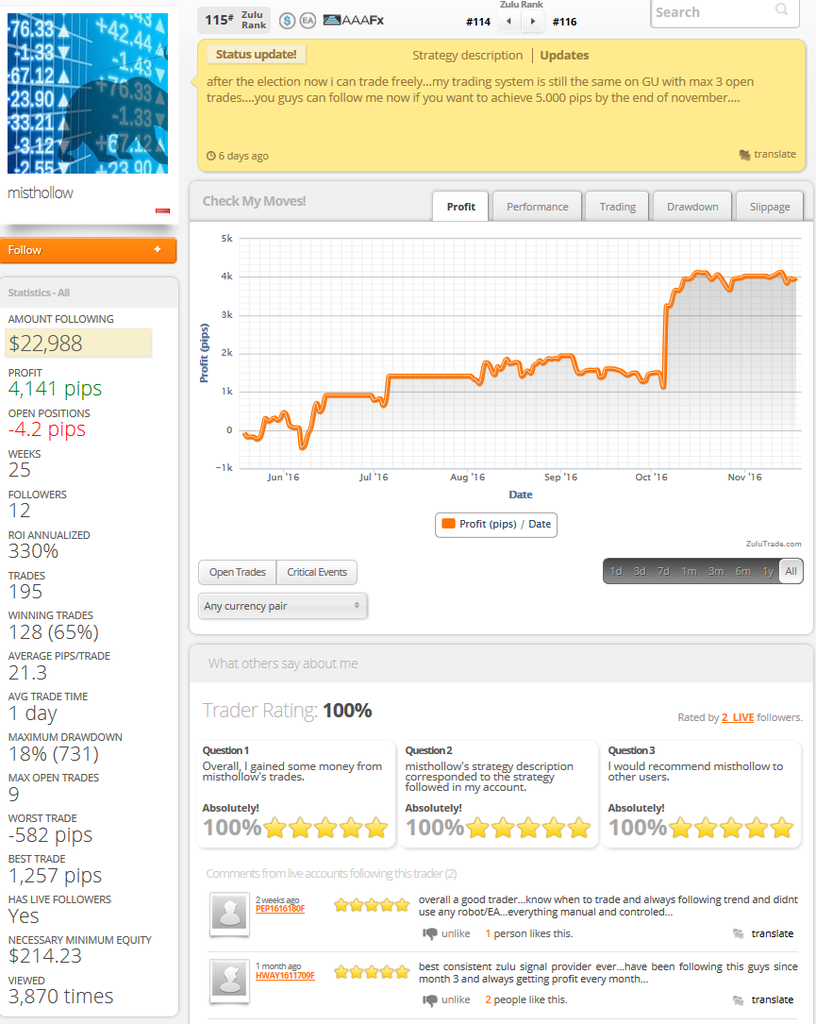Click the misthollow profile picture
The width and height of the screenshot is (816, 1024).
tap(87, 93)
